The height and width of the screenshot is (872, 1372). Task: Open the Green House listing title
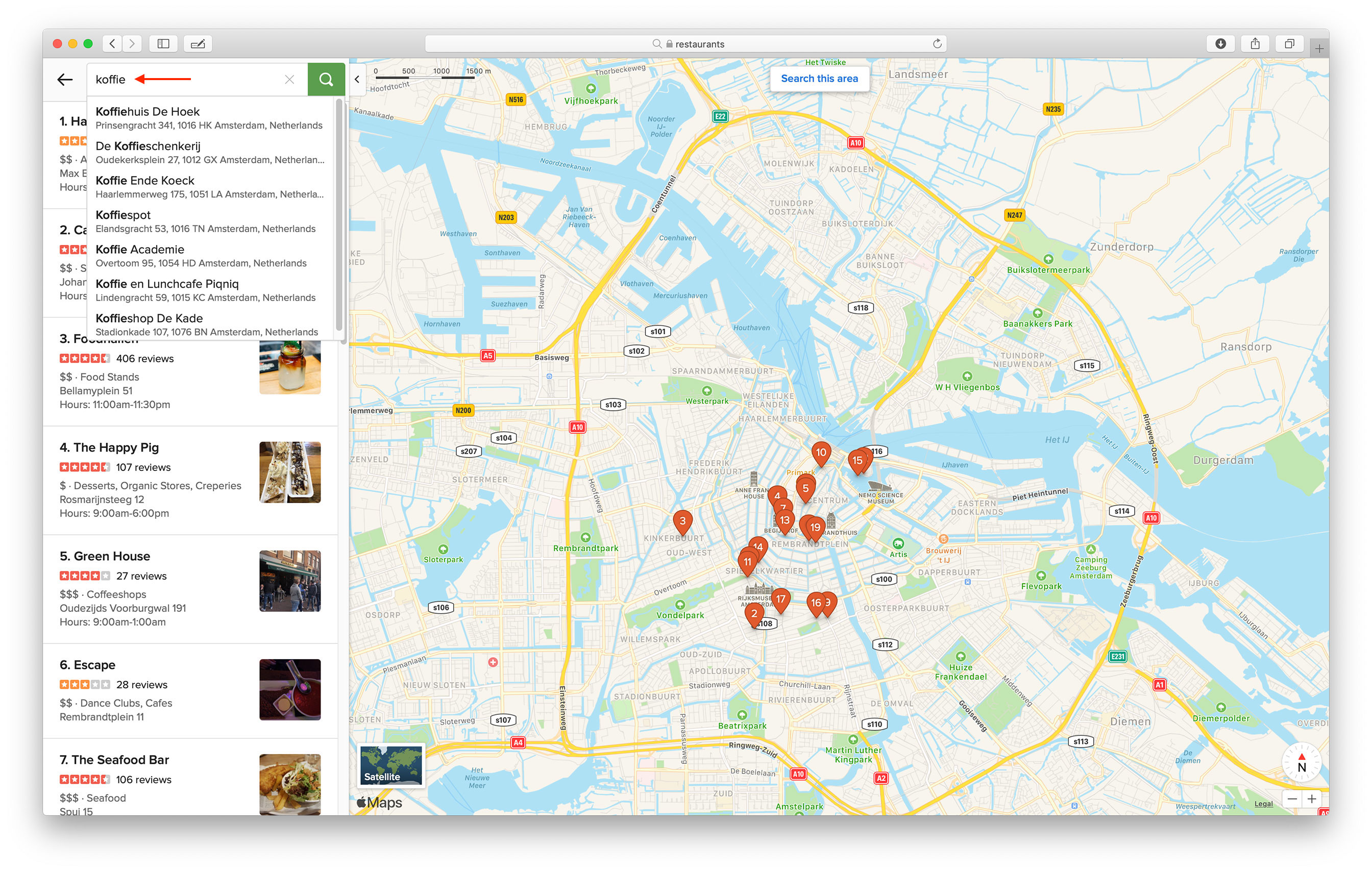coord(105,556)
